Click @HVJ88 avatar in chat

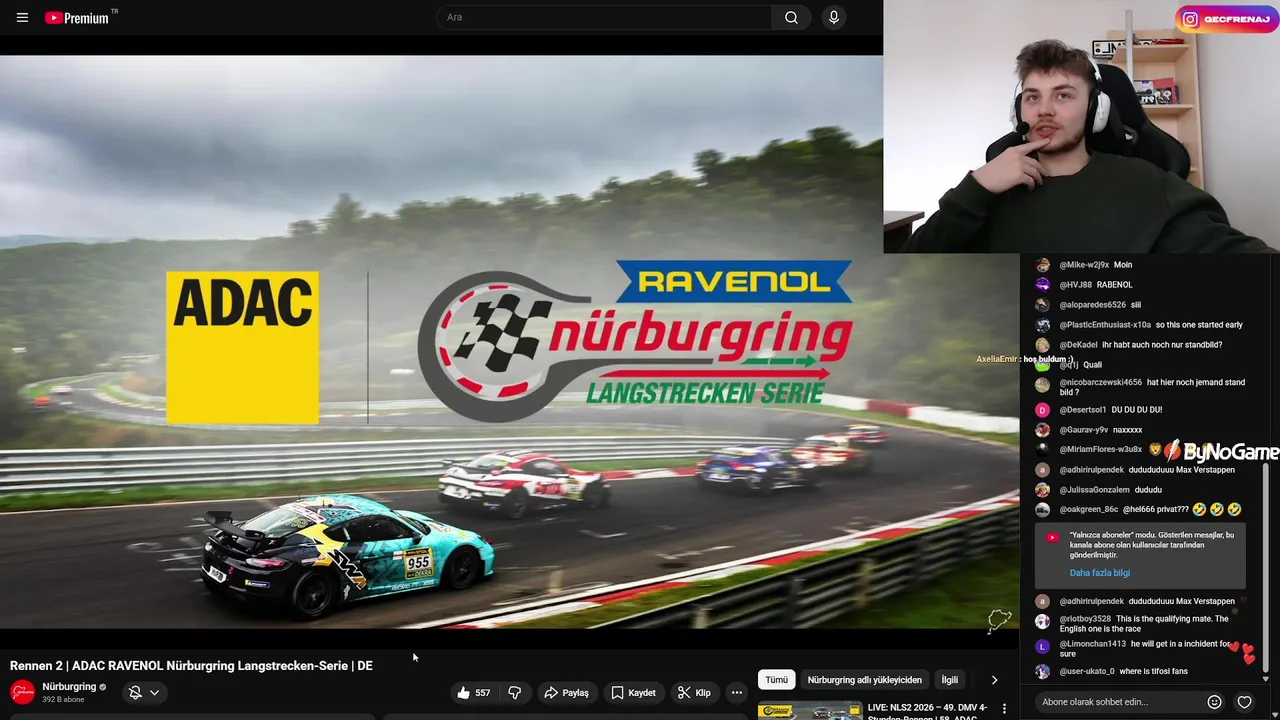tap(1042, 285)
